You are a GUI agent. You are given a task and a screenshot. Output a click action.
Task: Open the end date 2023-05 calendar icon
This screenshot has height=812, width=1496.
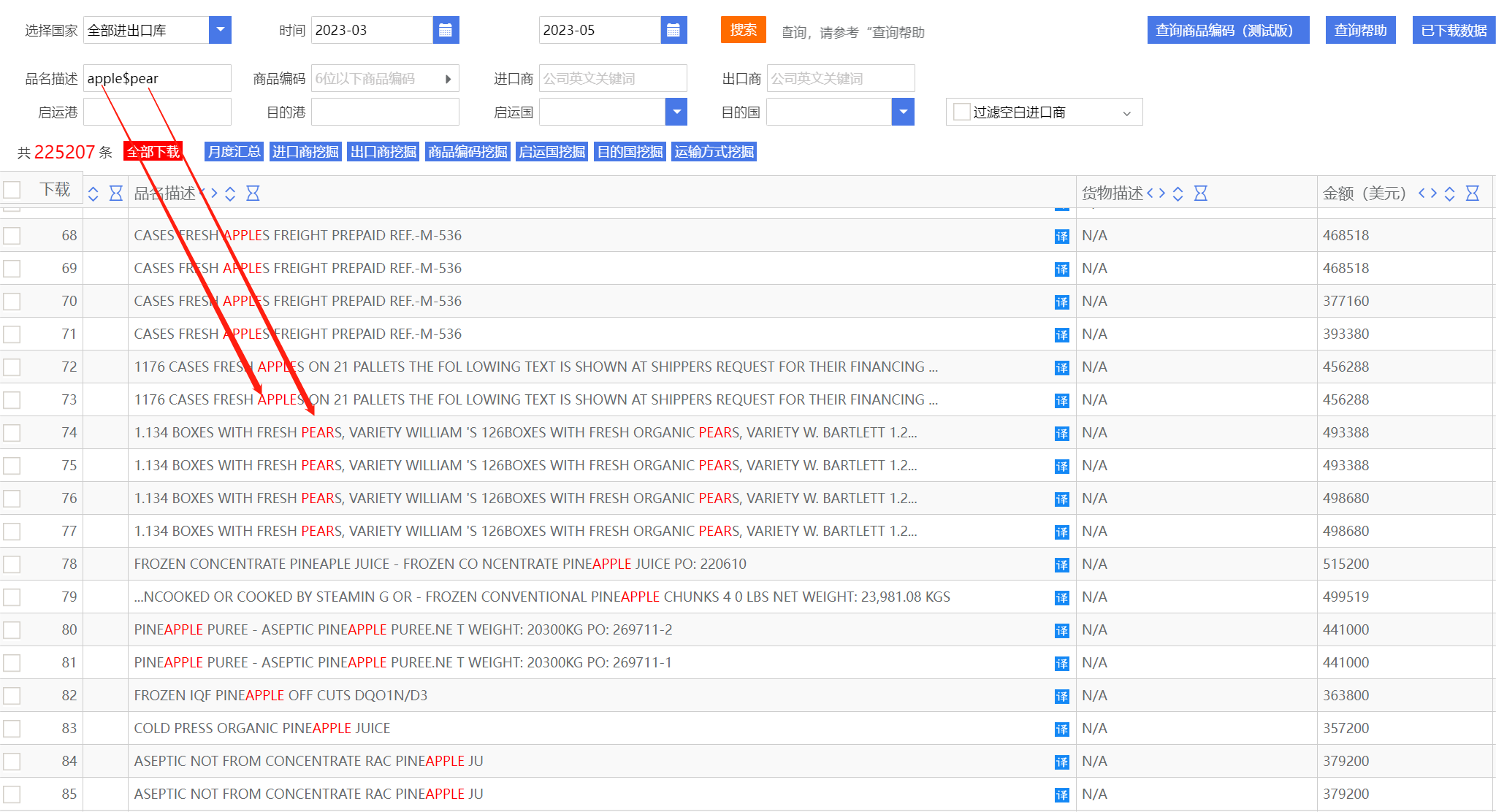[673, 30]
